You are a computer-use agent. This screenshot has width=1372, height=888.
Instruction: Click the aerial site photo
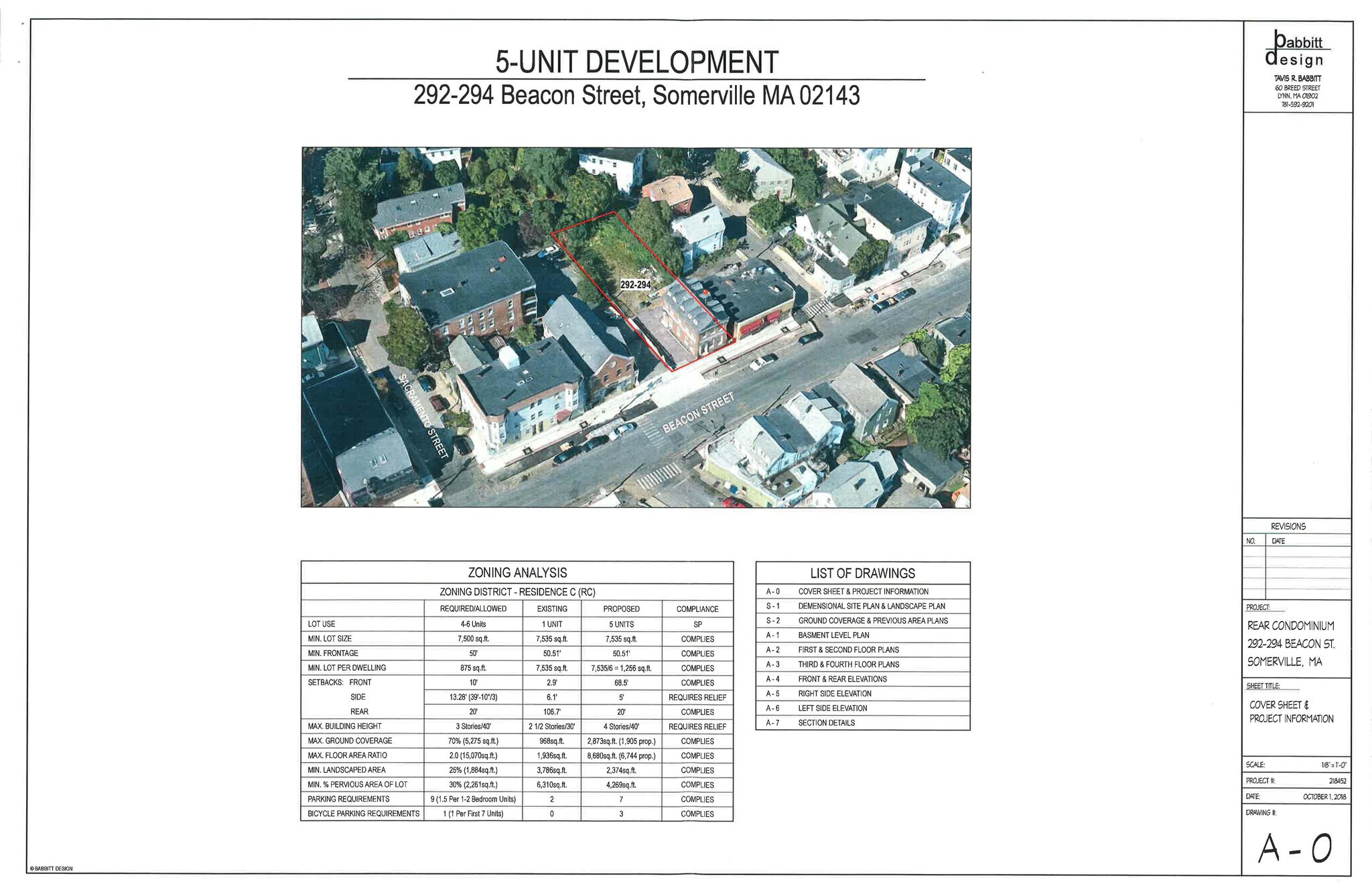(636, 328)
